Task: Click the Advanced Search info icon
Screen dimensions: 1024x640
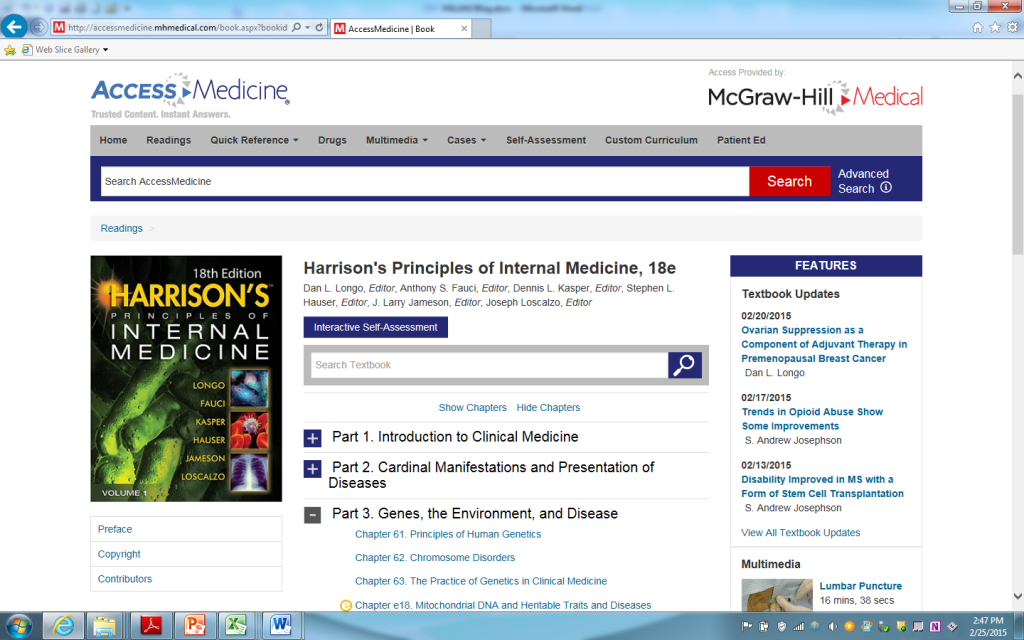Action: tap(886, 187)
